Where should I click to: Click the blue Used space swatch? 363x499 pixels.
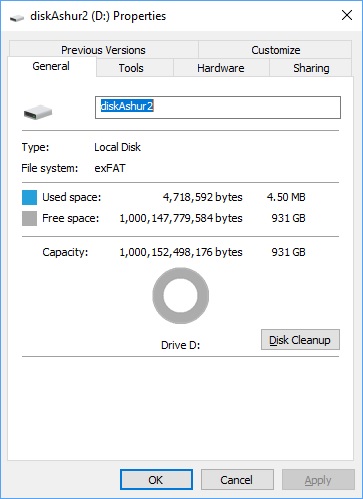point(29,197)
